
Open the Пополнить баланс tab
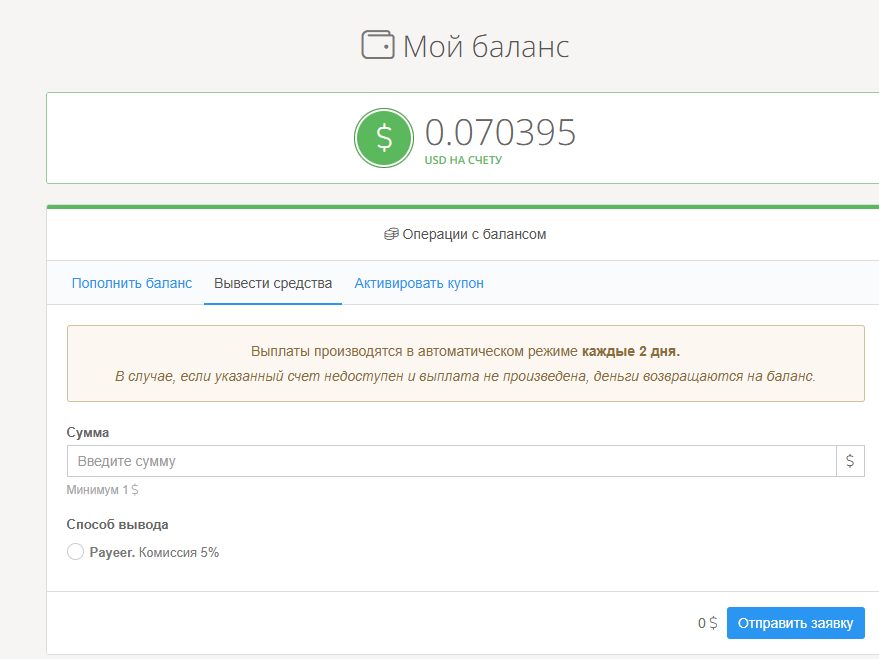tap(131, 283)
